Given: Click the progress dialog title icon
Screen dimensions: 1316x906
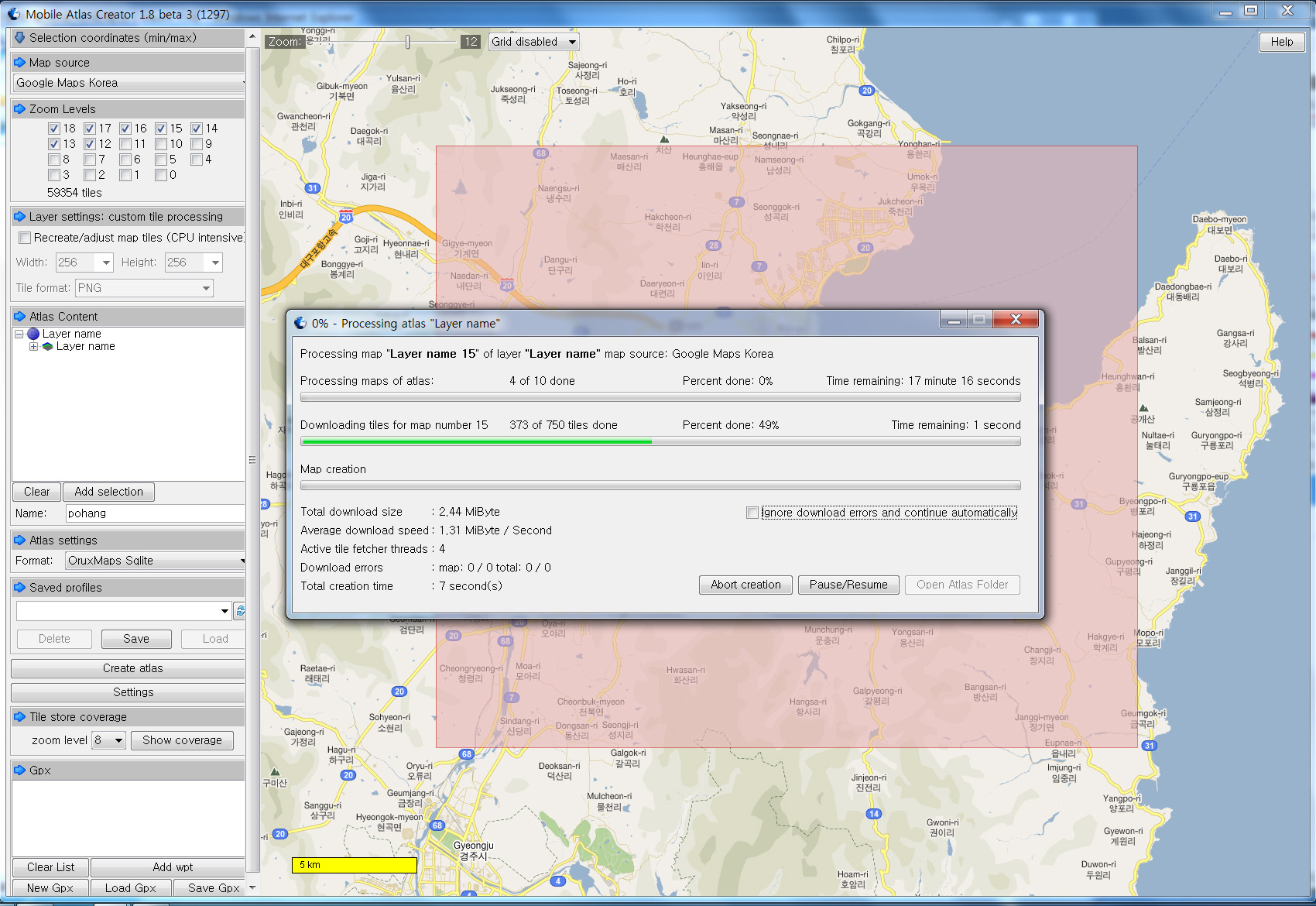Looking at the screenshot, I should click(300, 323).
